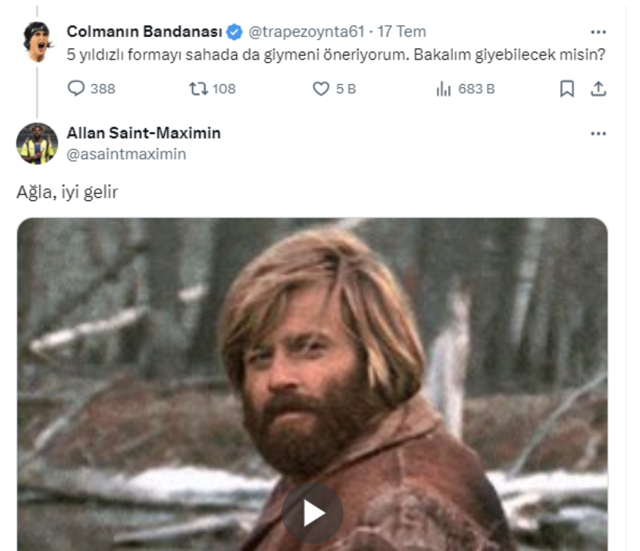
Task: Click the Colmanın Bandanası display name
Action: 144,31
